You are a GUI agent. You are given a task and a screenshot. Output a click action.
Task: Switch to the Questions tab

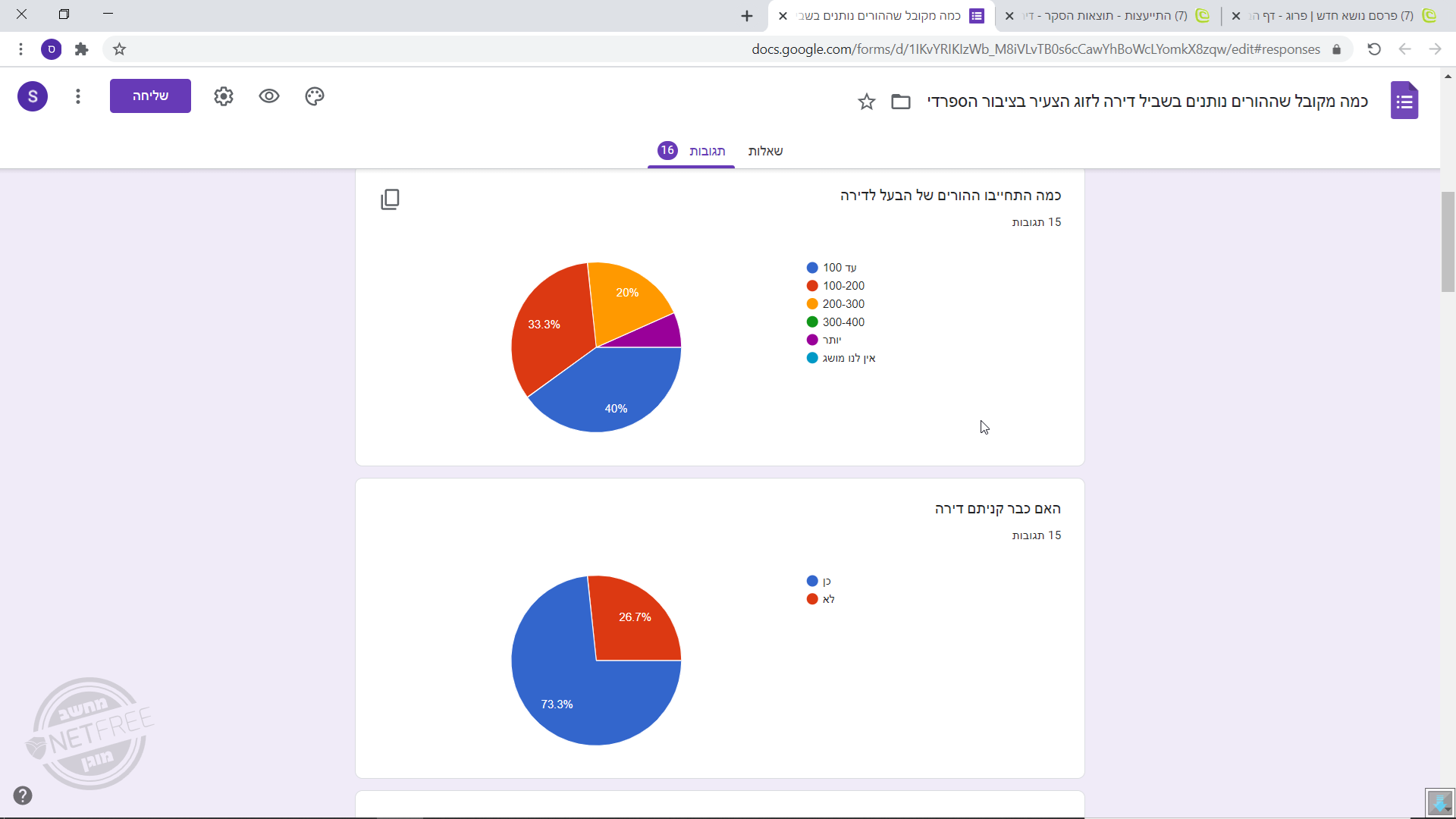tap(765, 151)
